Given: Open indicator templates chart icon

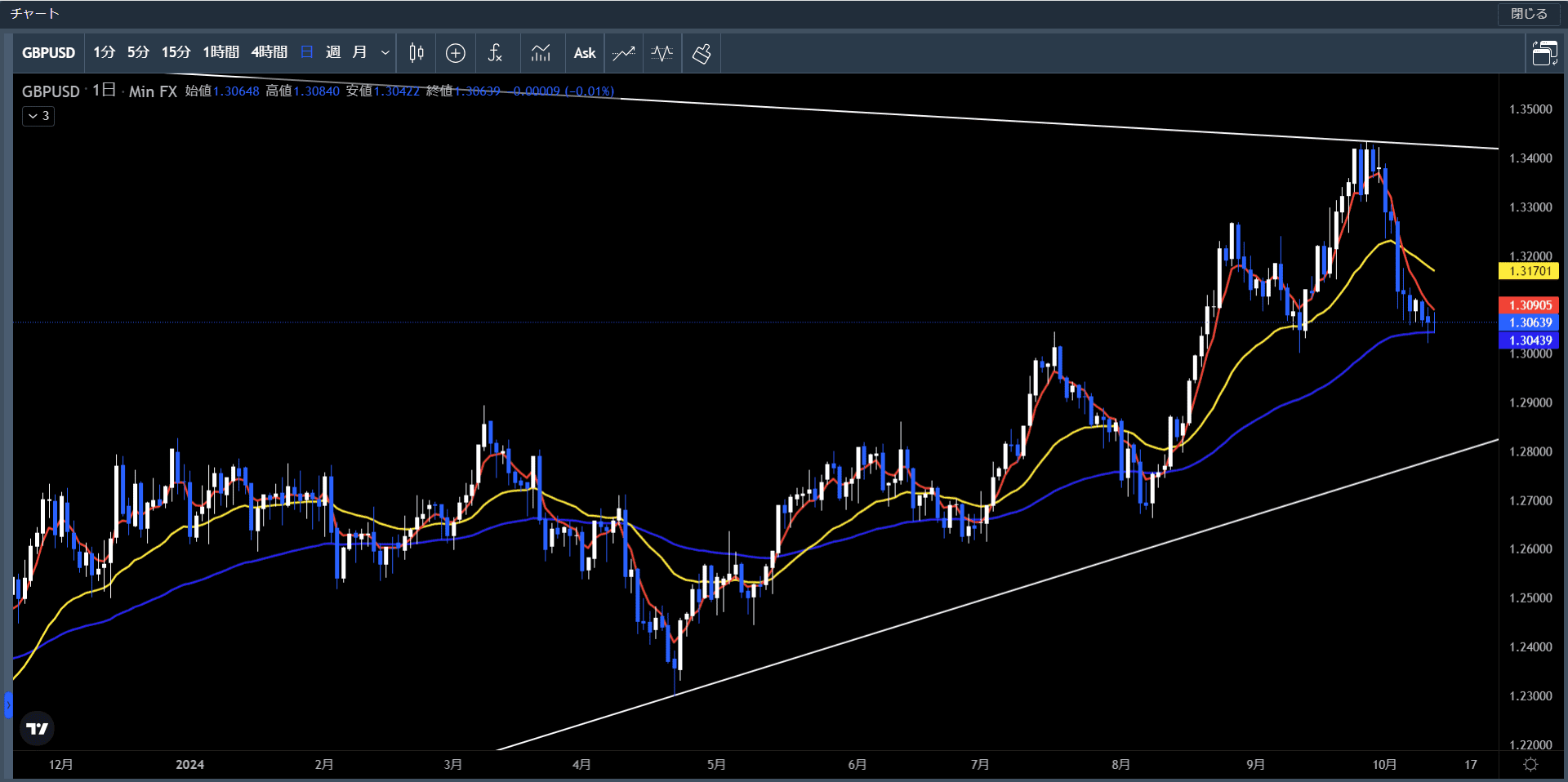Looking at the screenshot, I should click(x=541, y=53).
